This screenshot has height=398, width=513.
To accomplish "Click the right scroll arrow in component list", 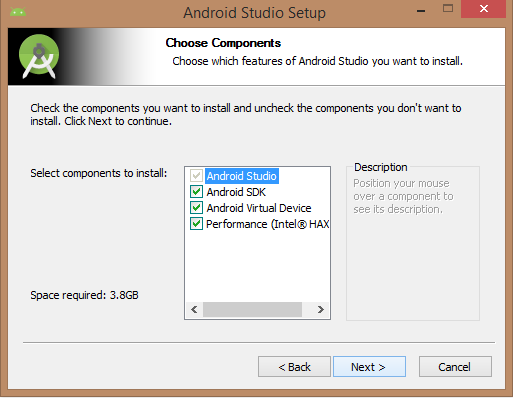I will pyautogui.click(x=321, y=310).
